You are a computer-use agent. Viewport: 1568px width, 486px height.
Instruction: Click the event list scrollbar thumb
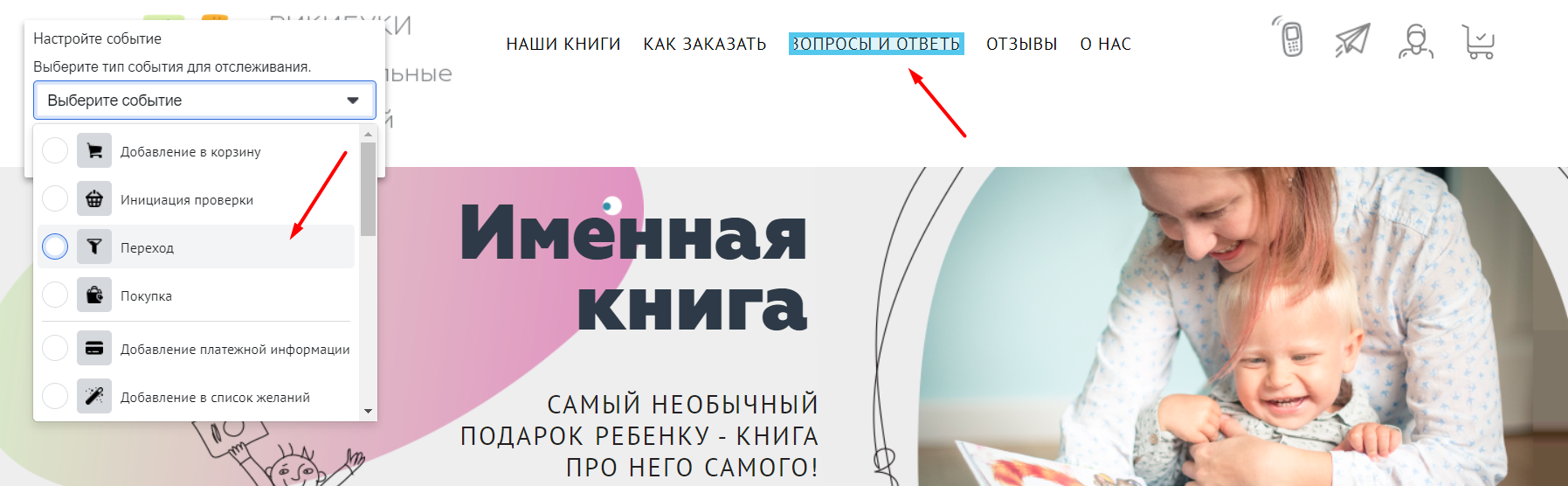(368, 189)
